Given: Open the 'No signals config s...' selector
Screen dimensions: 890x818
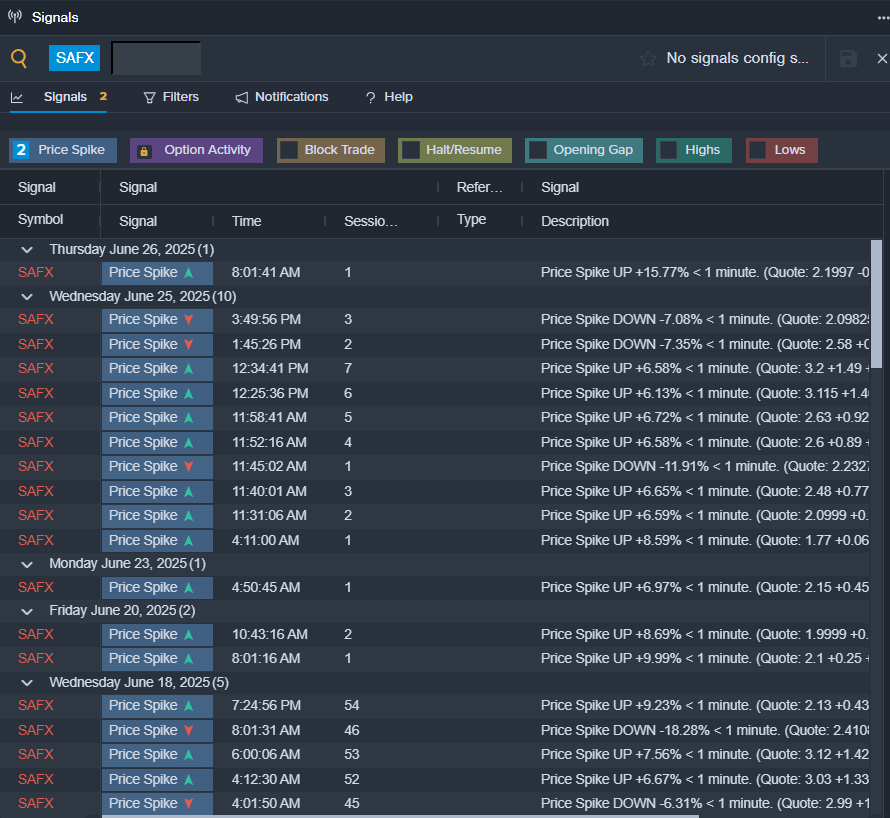Looking at the screenshot, I should click(x=737, y=58).
